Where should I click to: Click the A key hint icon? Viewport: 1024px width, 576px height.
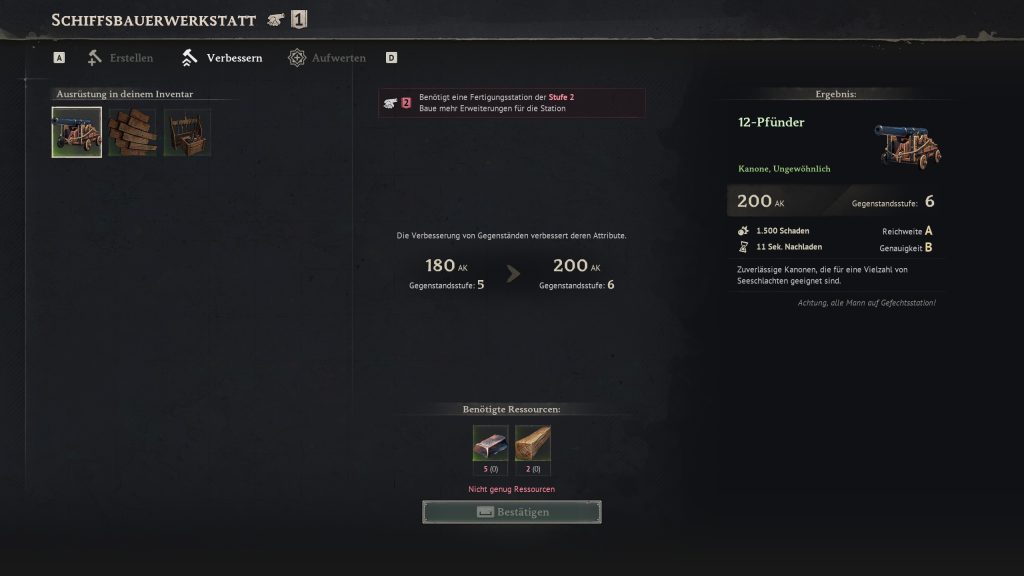tap(59, 58)
